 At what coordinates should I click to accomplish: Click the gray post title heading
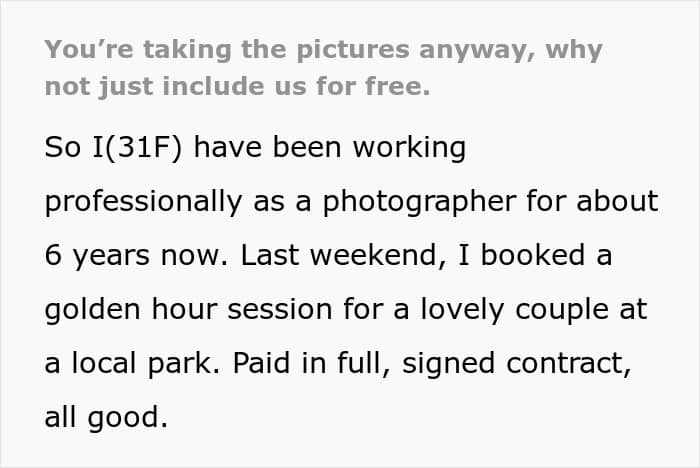point(324,68)
